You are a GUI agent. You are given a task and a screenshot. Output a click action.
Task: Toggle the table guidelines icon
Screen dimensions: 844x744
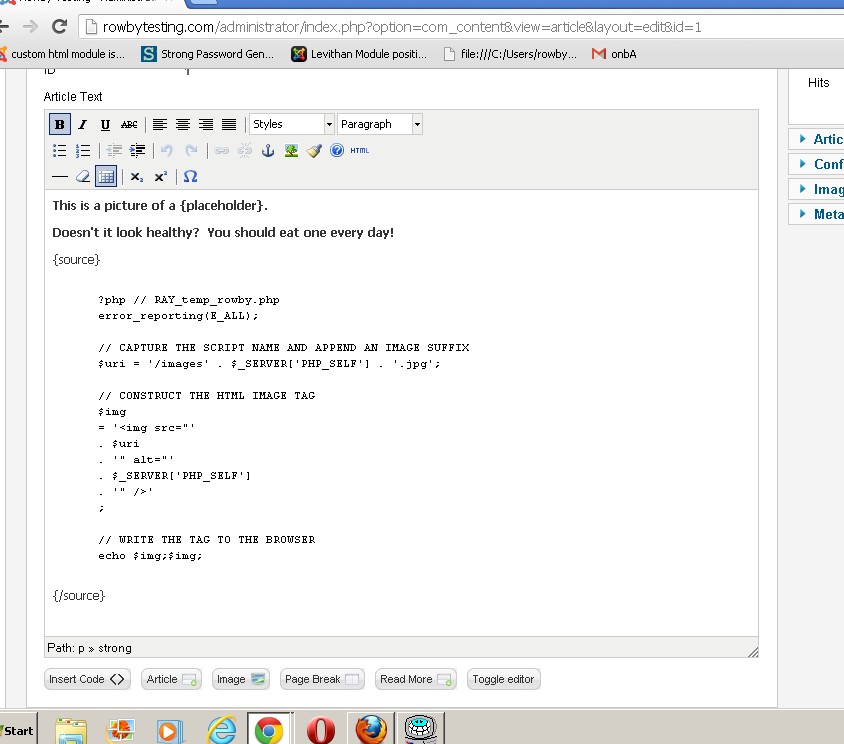[106, 177]
